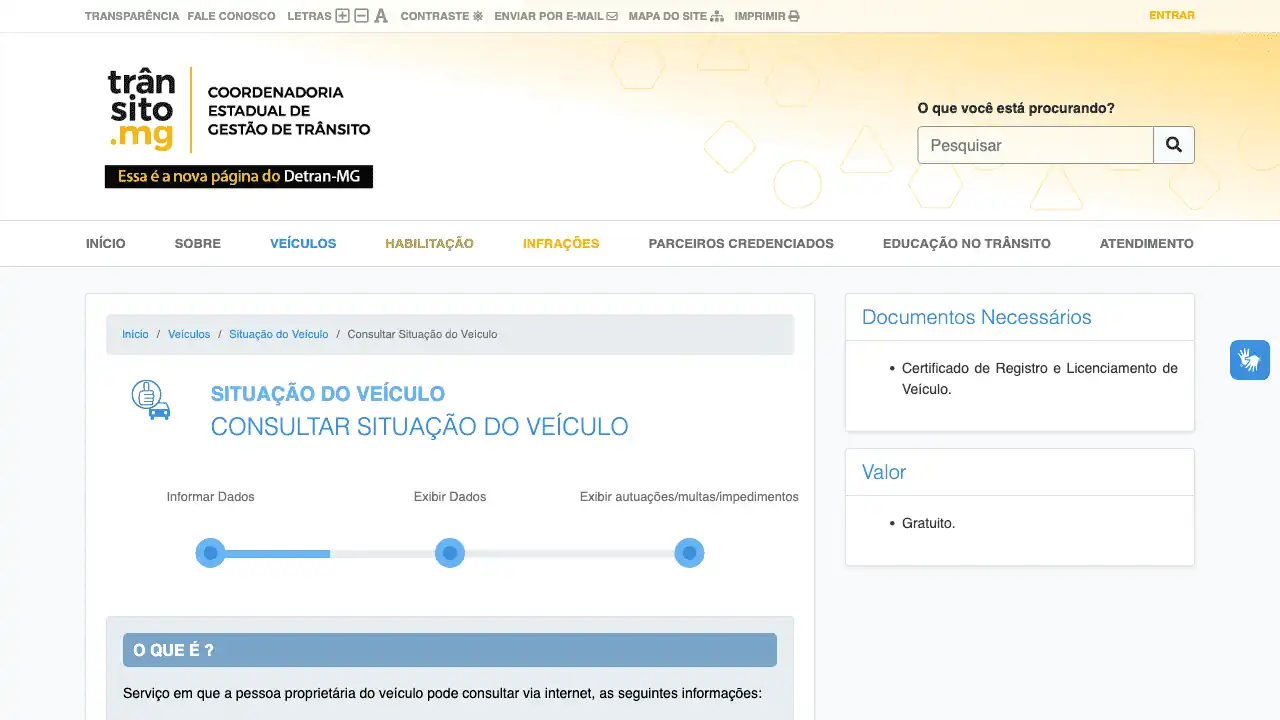Expand the Infrações navigation menu
1280x720 pixels.
[x=561, y=243]
